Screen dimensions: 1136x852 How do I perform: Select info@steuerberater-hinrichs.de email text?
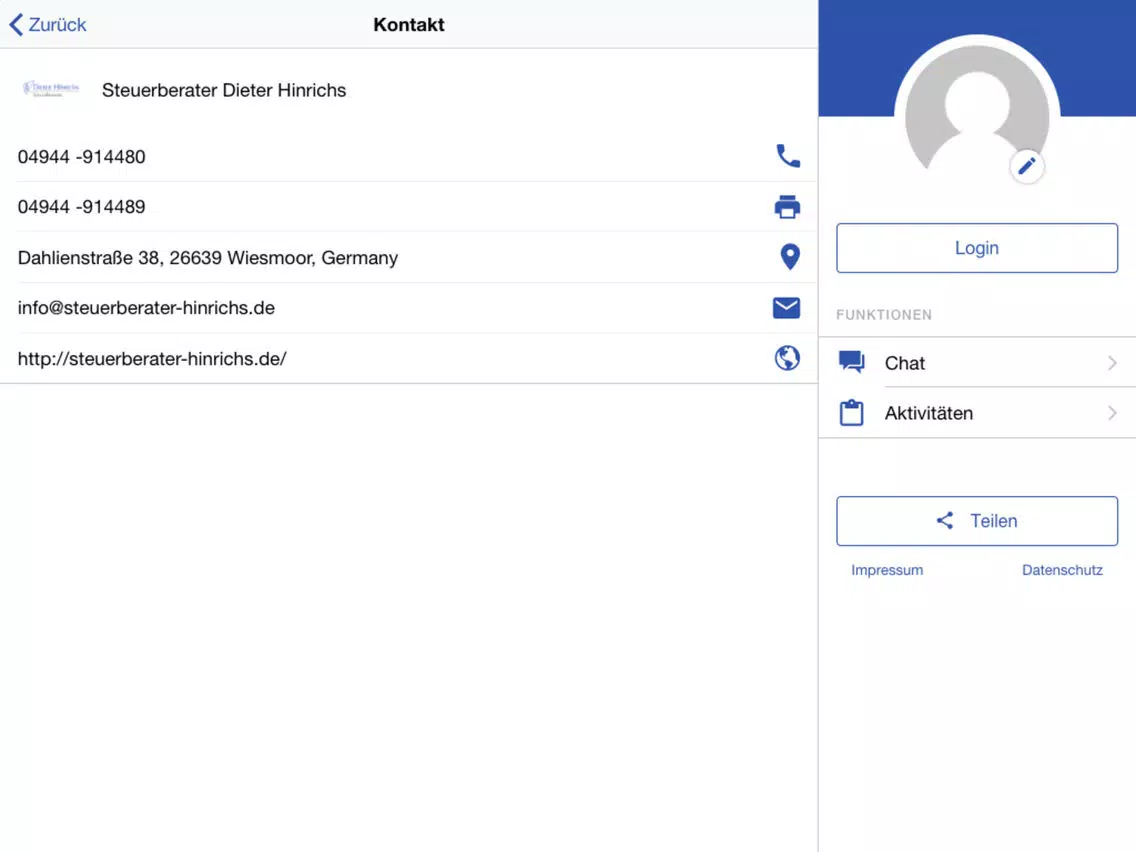(146, 308)
